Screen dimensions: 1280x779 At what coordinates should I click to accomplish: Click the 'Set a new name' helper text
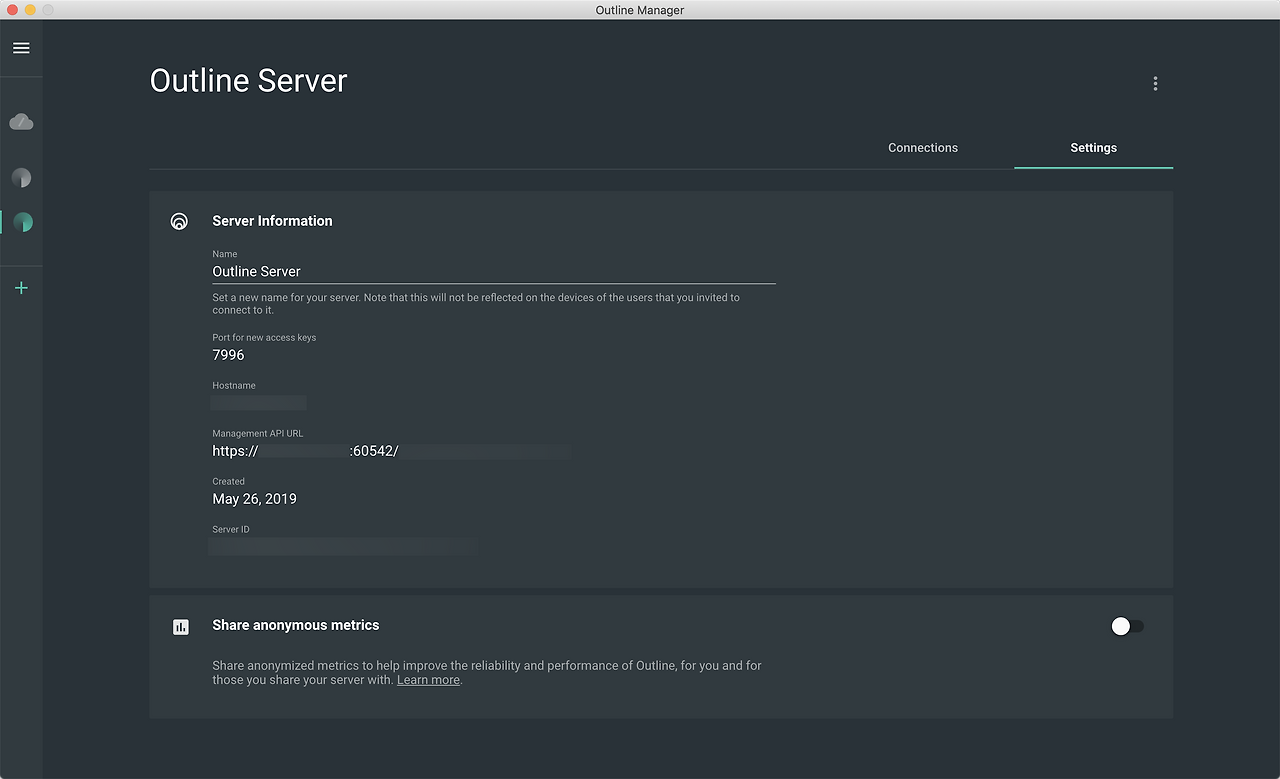pos(476,304)
